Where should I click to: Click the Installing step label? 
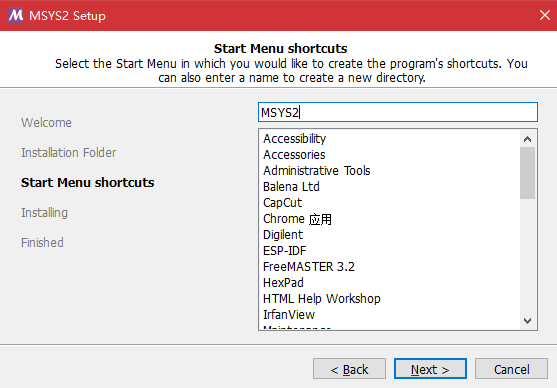point(44,212)
